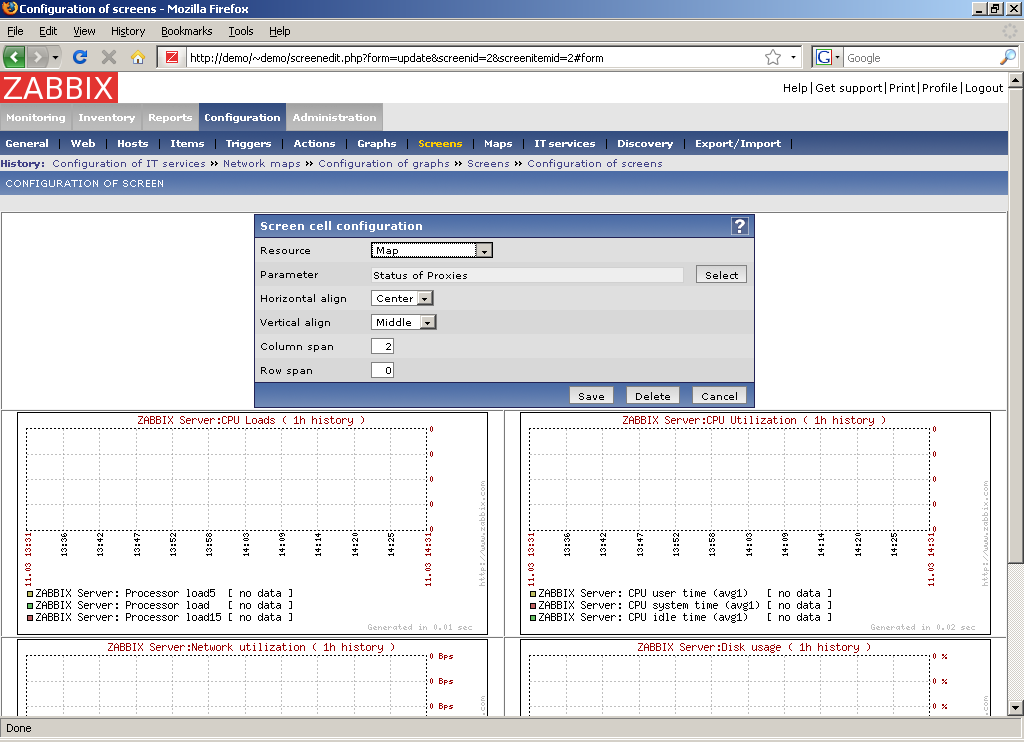Go forward with the Forward arrow
This screenshot has width=1024, height=742.
click(x=37, y=57)
